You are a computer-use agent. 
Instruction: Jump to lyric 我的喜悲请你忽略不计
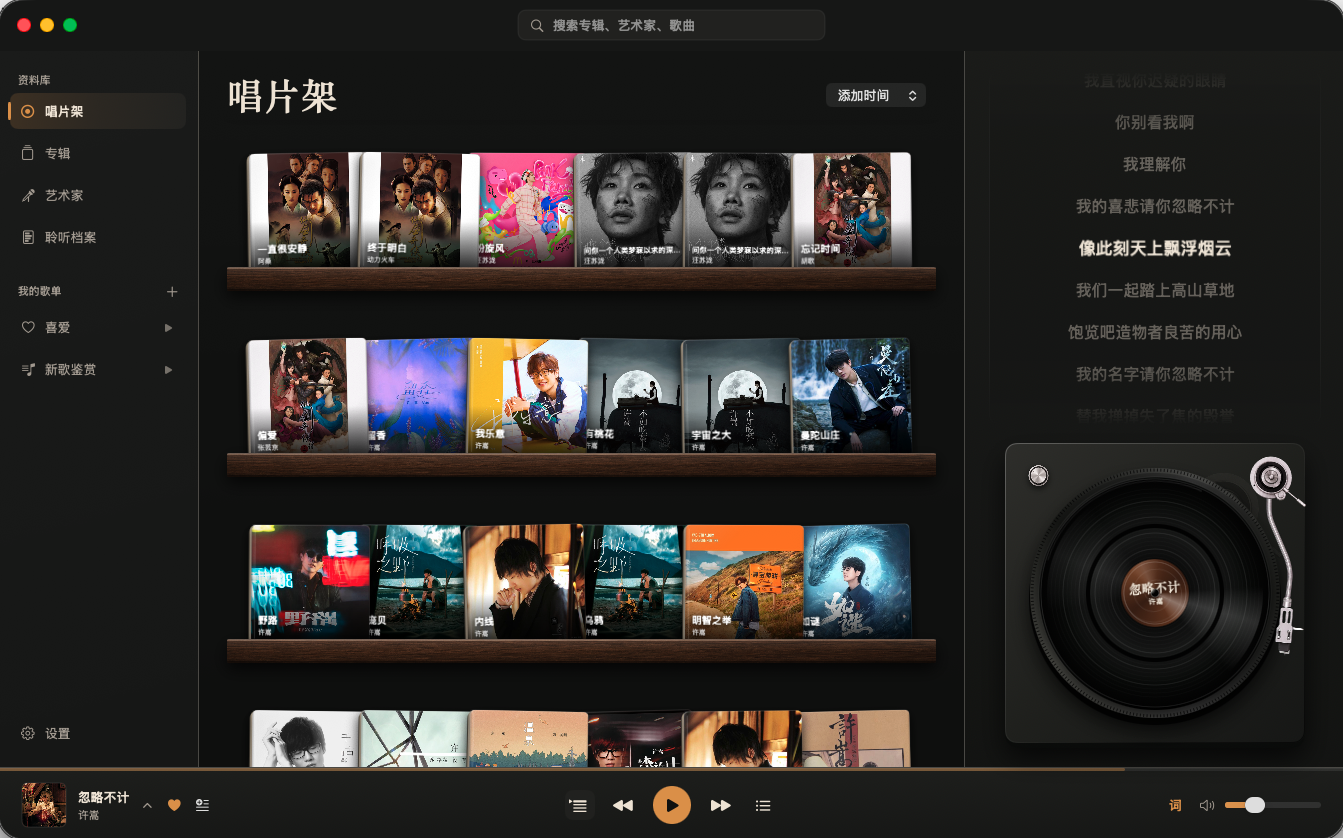tap(1154, 207)
